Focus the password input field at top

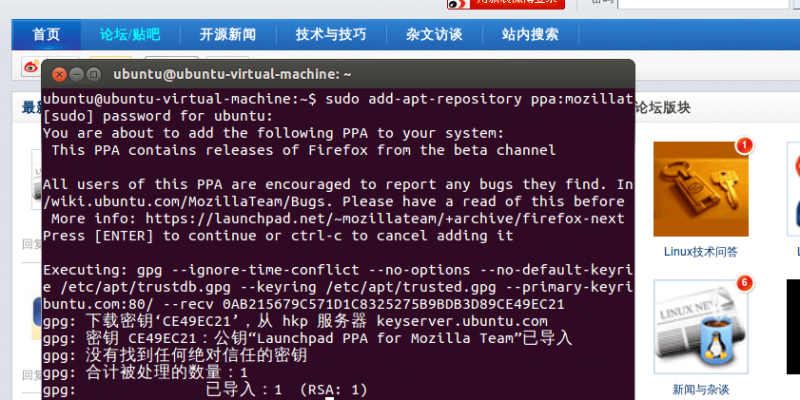703,4
